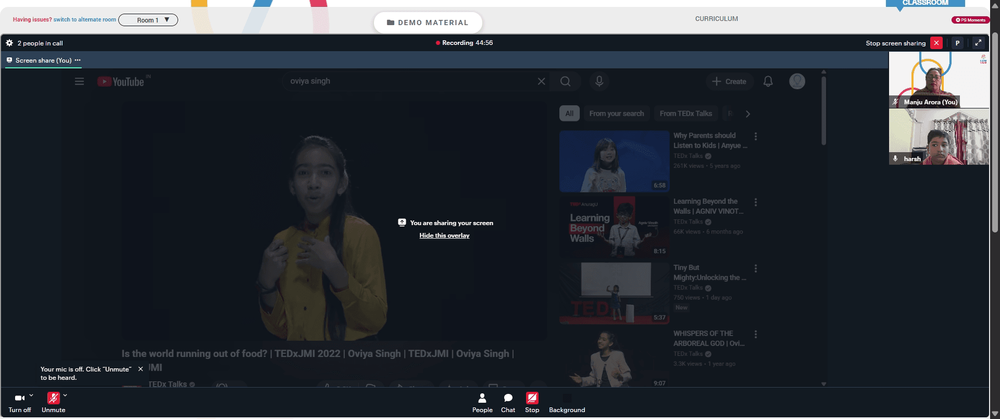Click the oviya singh search field
The width and height of the screenshot is (1000, 419).
click(408, 81)
